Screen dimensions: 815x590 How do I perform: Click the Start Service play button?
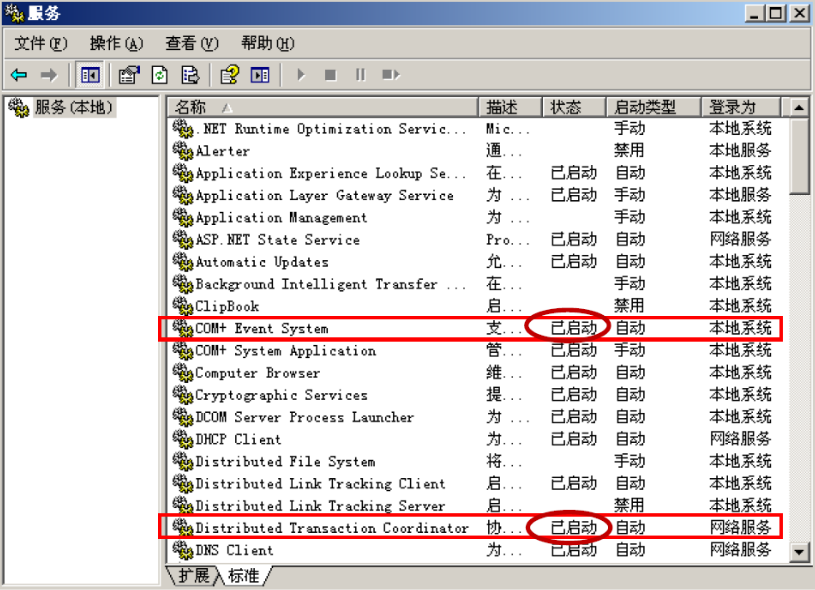coord(301,75)
